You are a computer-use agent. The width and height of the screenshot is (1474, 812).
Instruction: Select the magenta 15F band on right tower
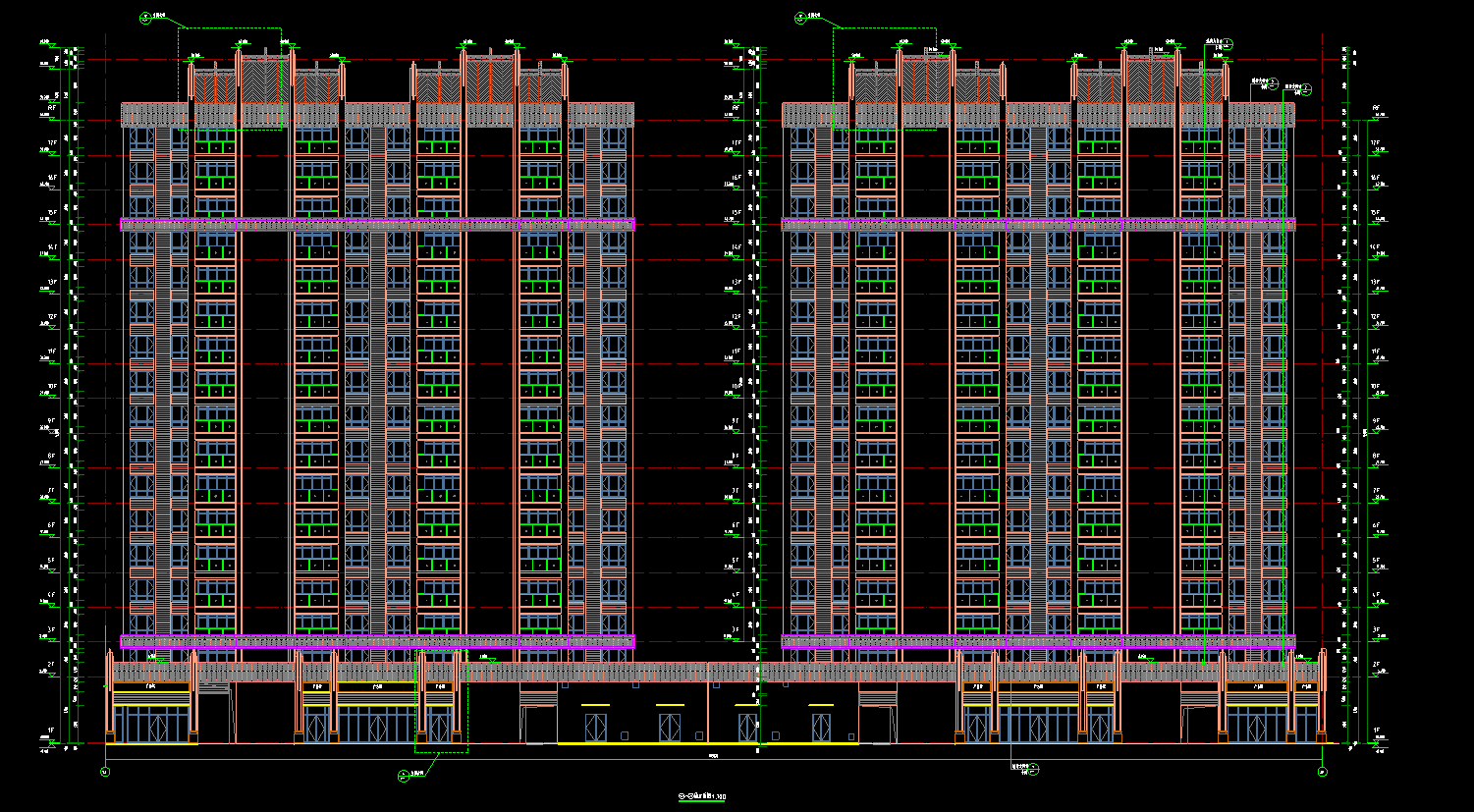(x=1038, y=225)
